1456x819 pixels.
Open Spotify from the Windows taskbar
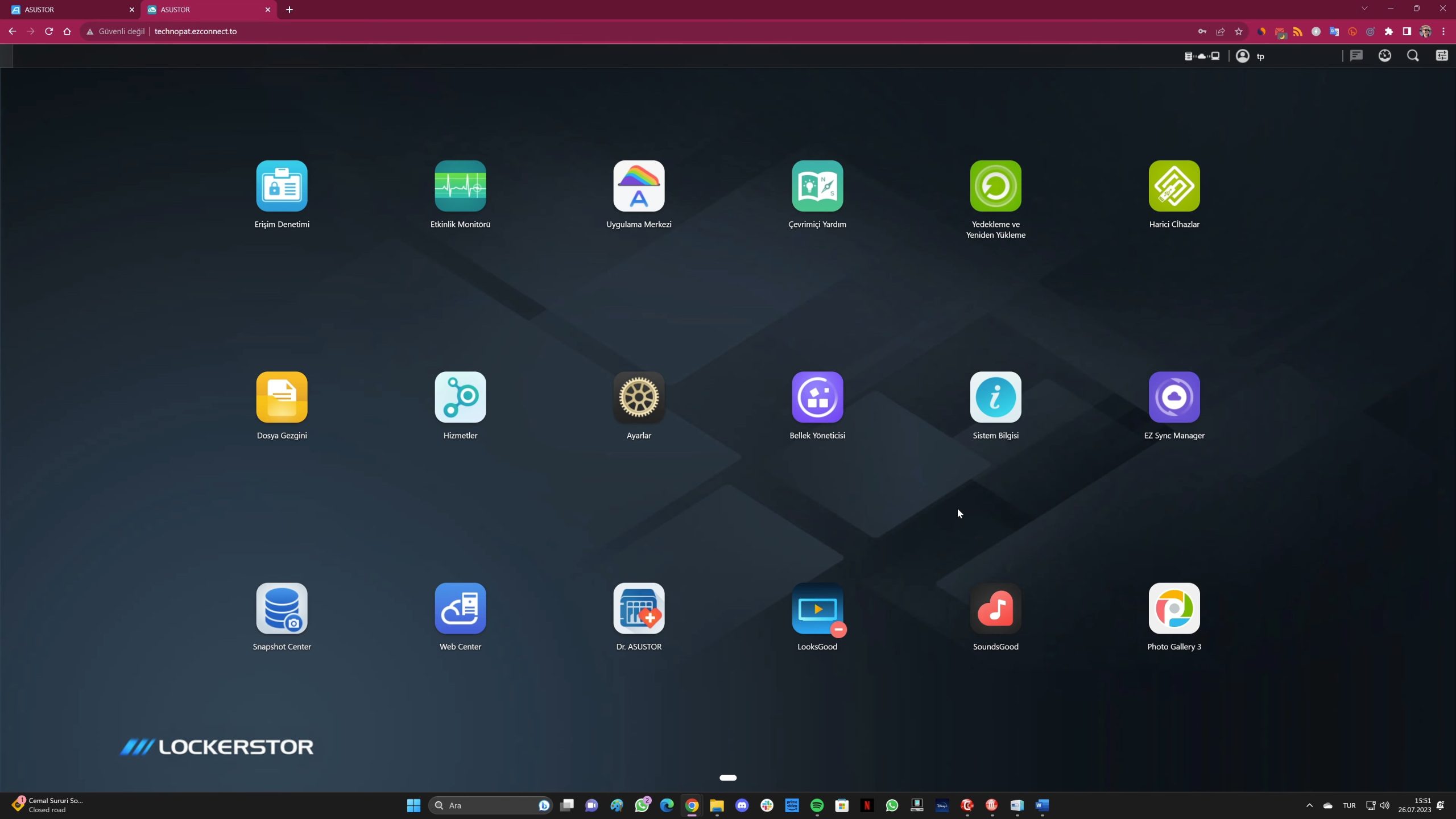tap(817, 805)
